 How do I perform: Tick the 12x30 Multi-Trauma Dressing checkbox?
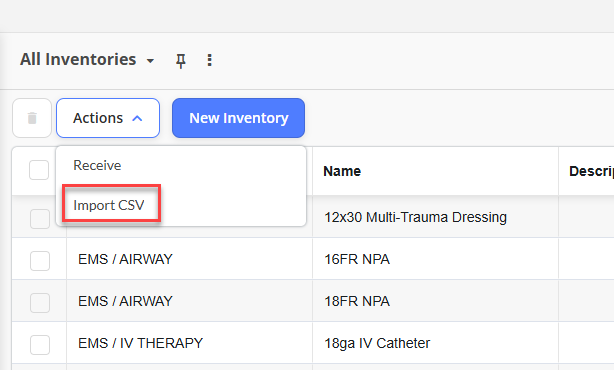point(40,218)
